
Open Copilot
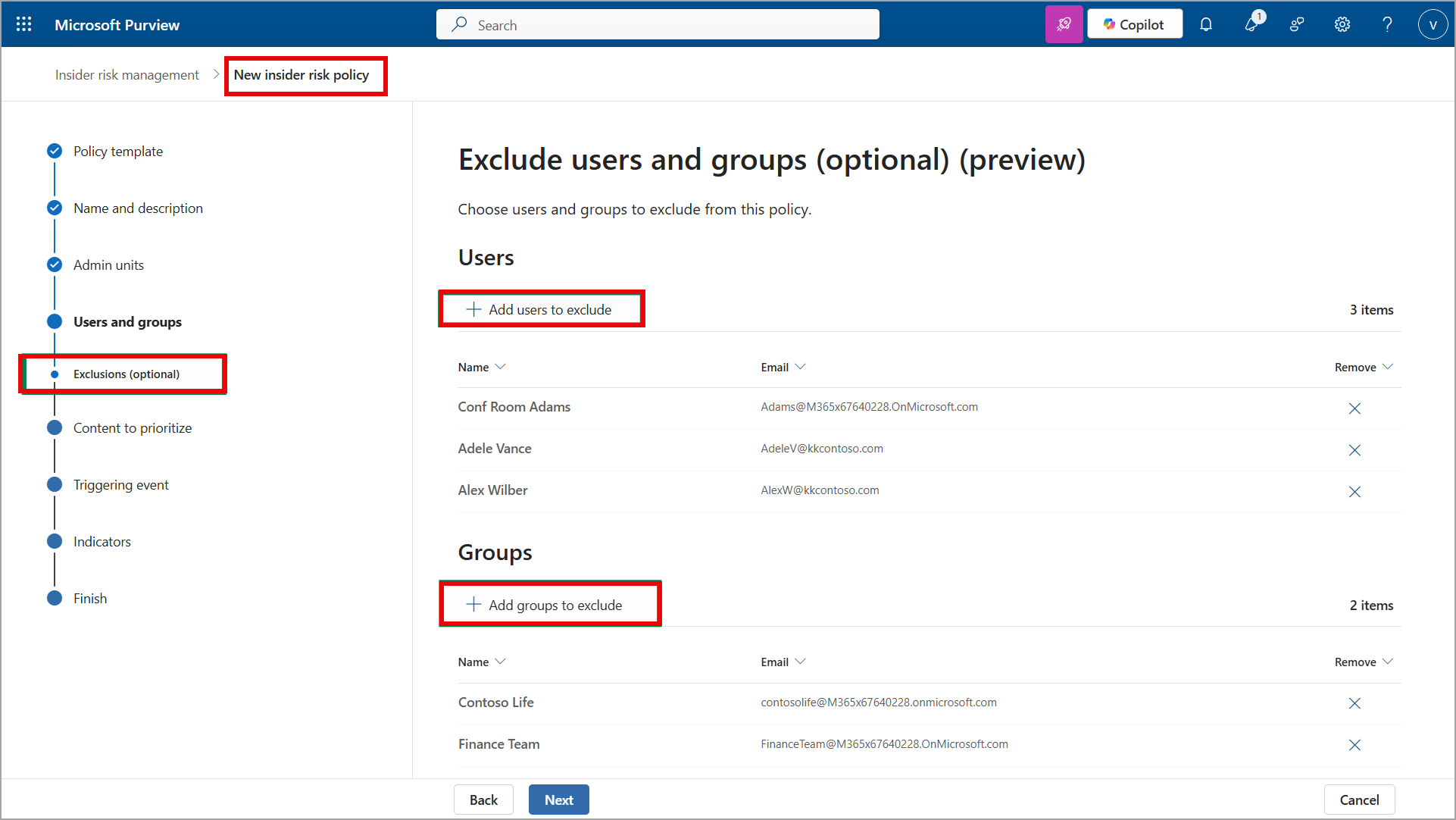coord(1134,23)
